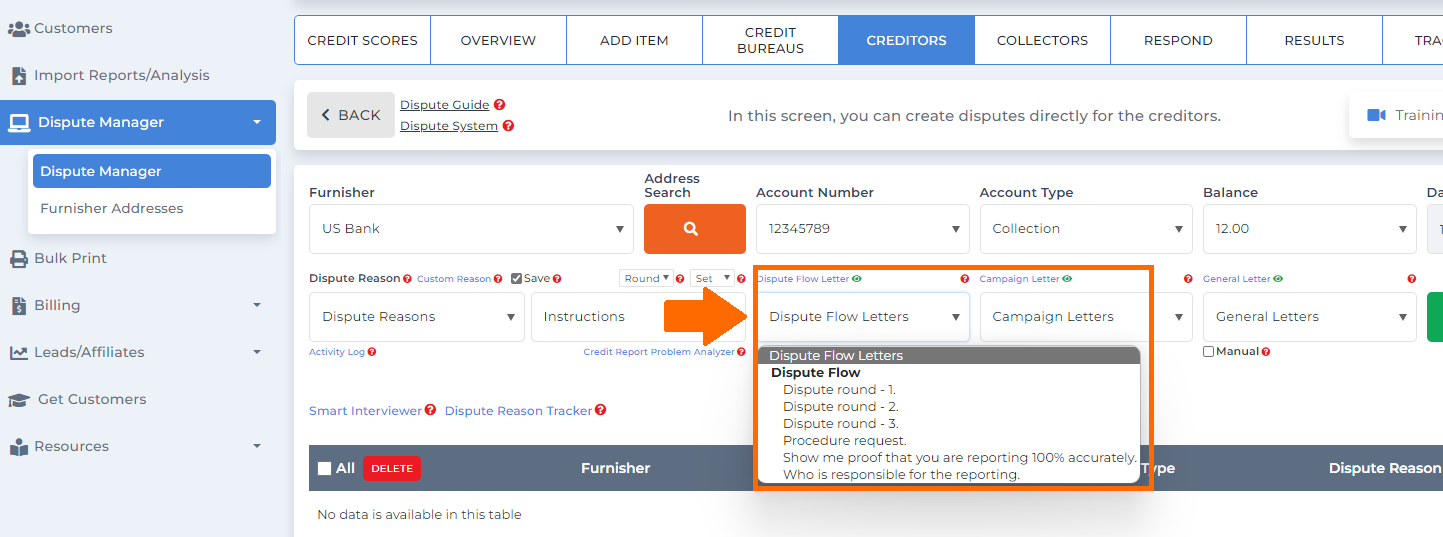The image size is (1443, 537).
Task: Toggle eye icon next to Campaign Letter
Action: pyautogui.click(x=1067, y=279)
